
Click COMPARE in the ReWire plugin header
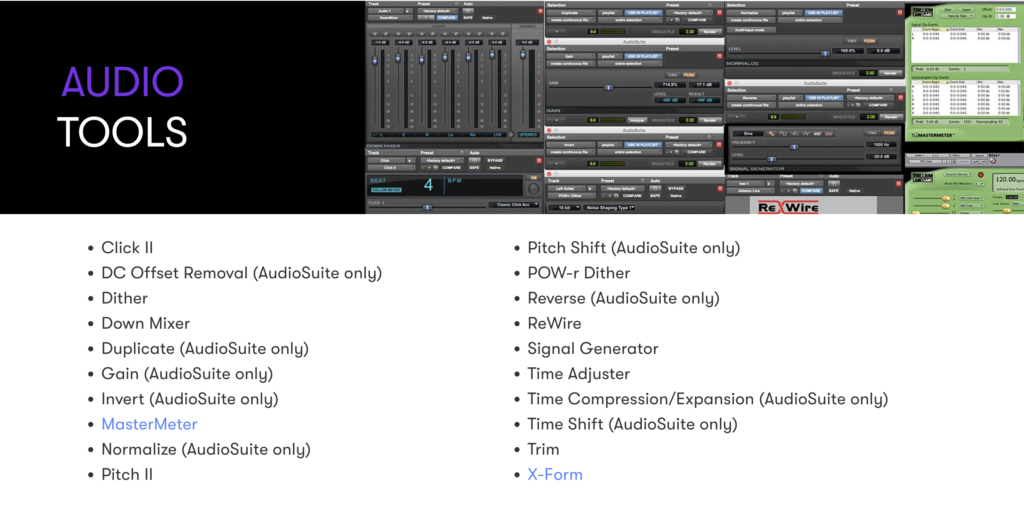pyautogui.click(x=810, y=191)
